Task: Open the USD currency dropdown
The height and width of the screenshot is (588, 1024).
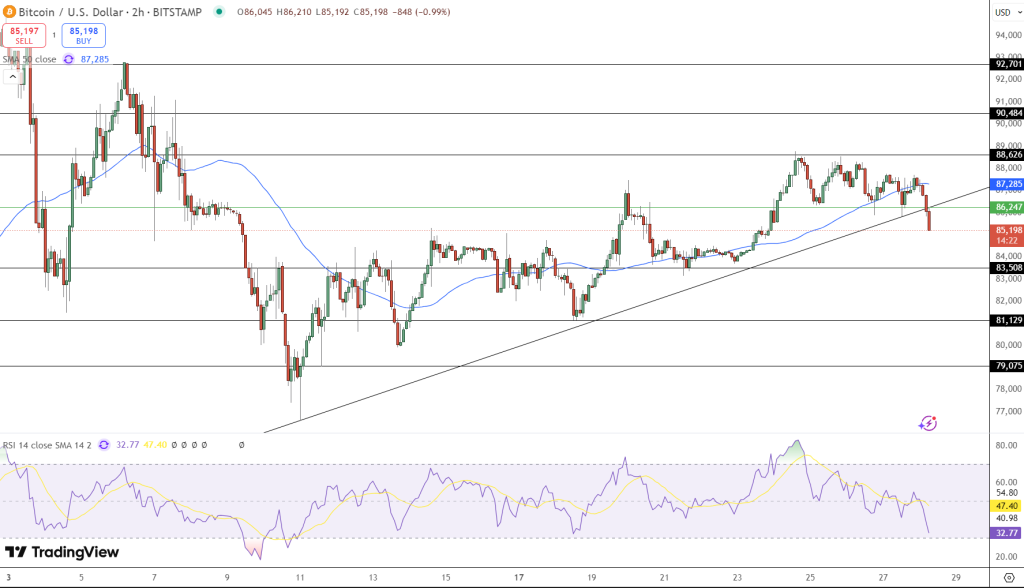Action: 1007,12
